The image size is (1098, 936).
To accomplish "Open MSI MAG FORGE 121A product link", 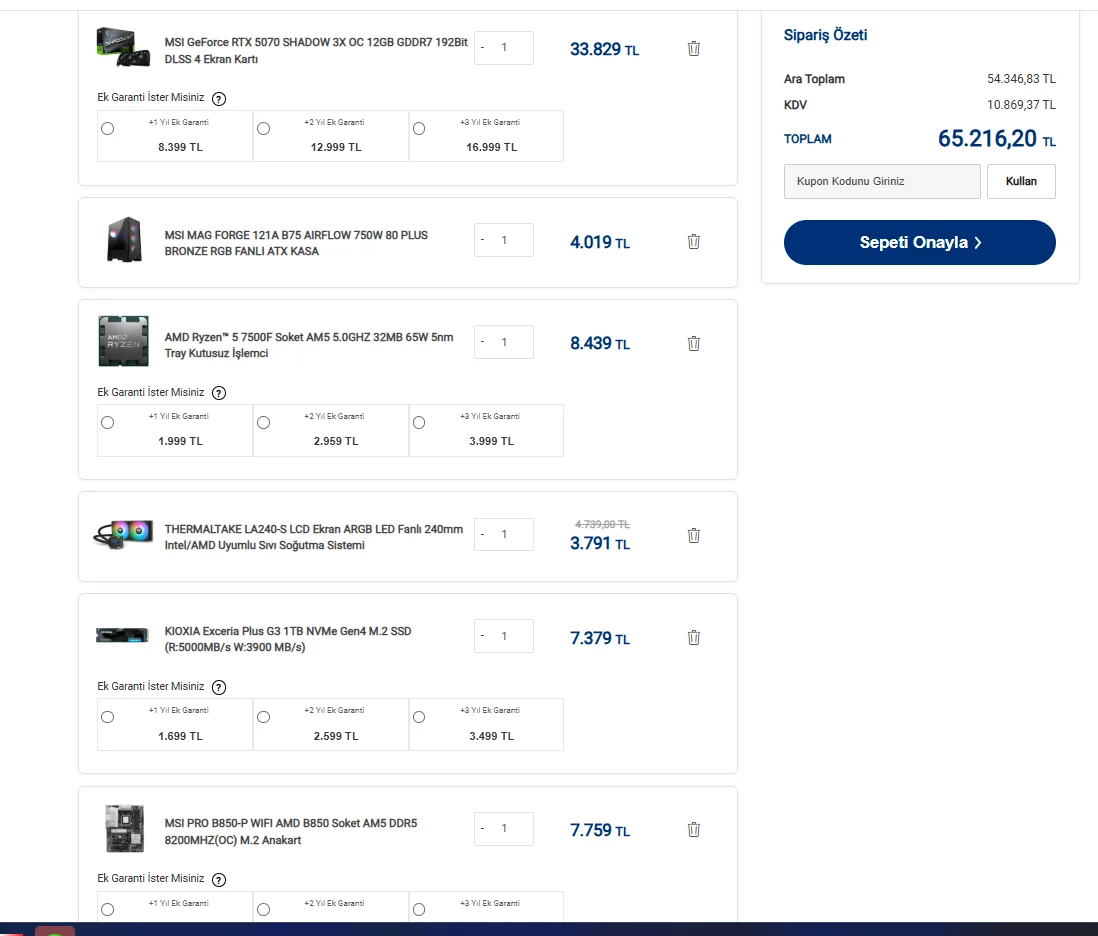I will pyautogui.click(x=296, y=243).
